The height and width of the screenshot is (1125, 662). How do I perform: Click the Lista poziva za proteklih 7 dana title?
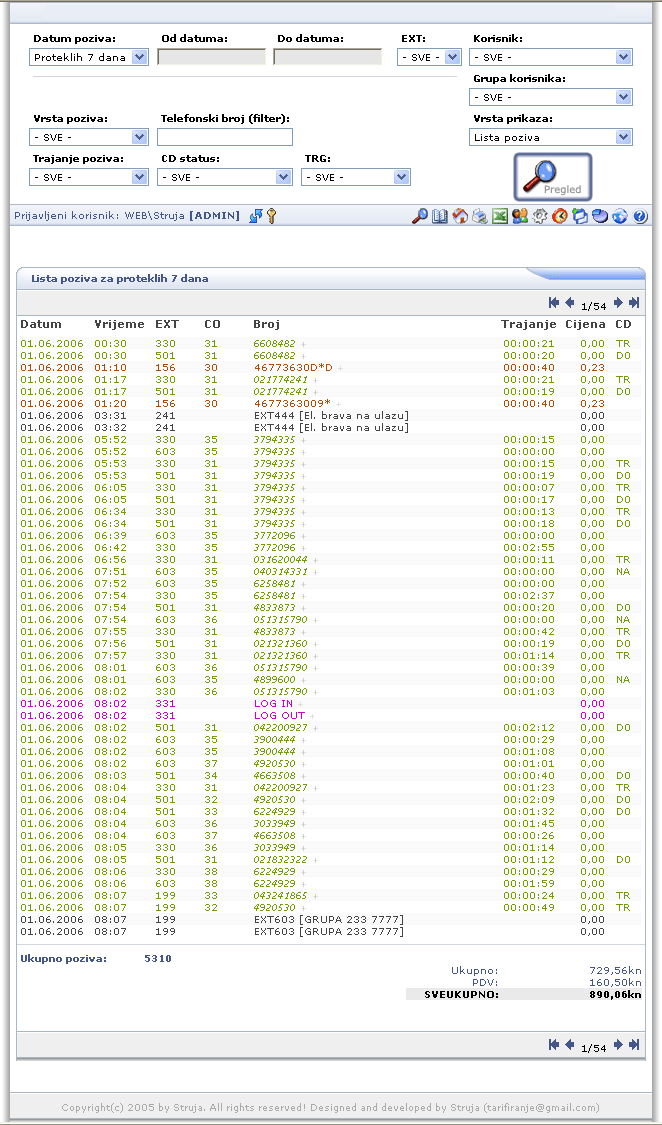pyautogui.click(x=120, y=278)
